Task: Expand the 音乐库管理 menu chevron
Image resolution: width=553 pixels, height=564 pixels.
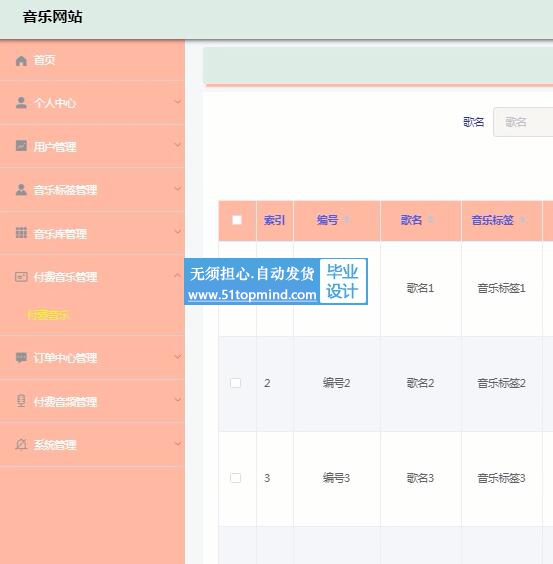Action: pos(178,232)
